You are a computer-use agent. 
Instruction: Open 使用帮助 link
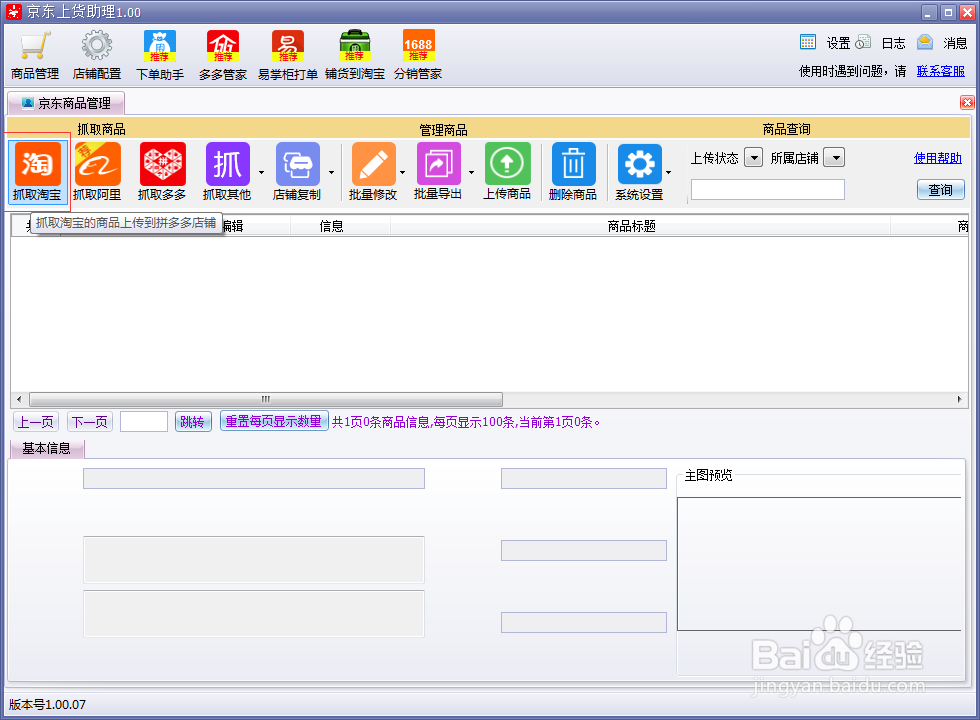click(x=938, y=158)
